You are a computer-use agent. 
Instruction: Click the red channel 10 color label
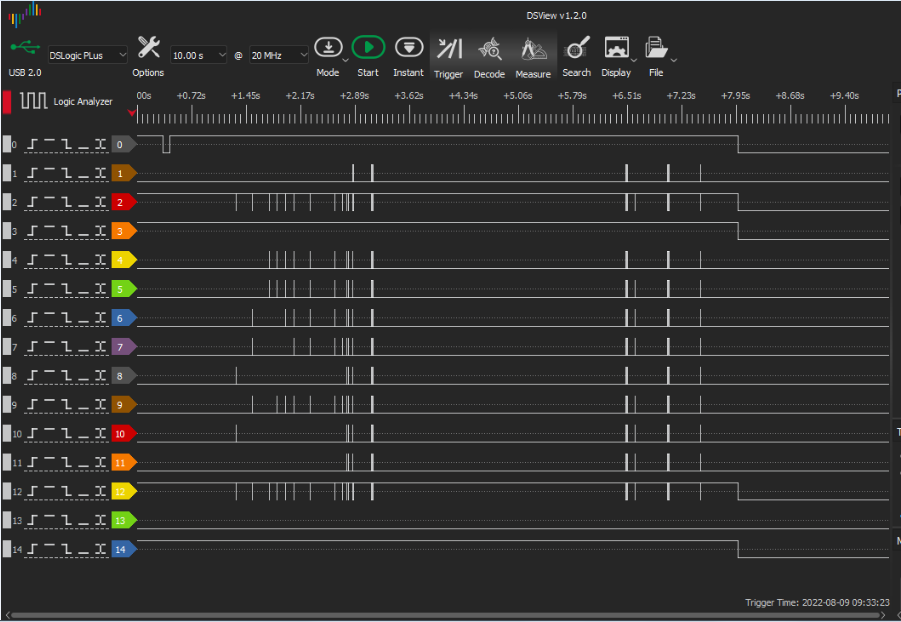[x=124, y=433]
